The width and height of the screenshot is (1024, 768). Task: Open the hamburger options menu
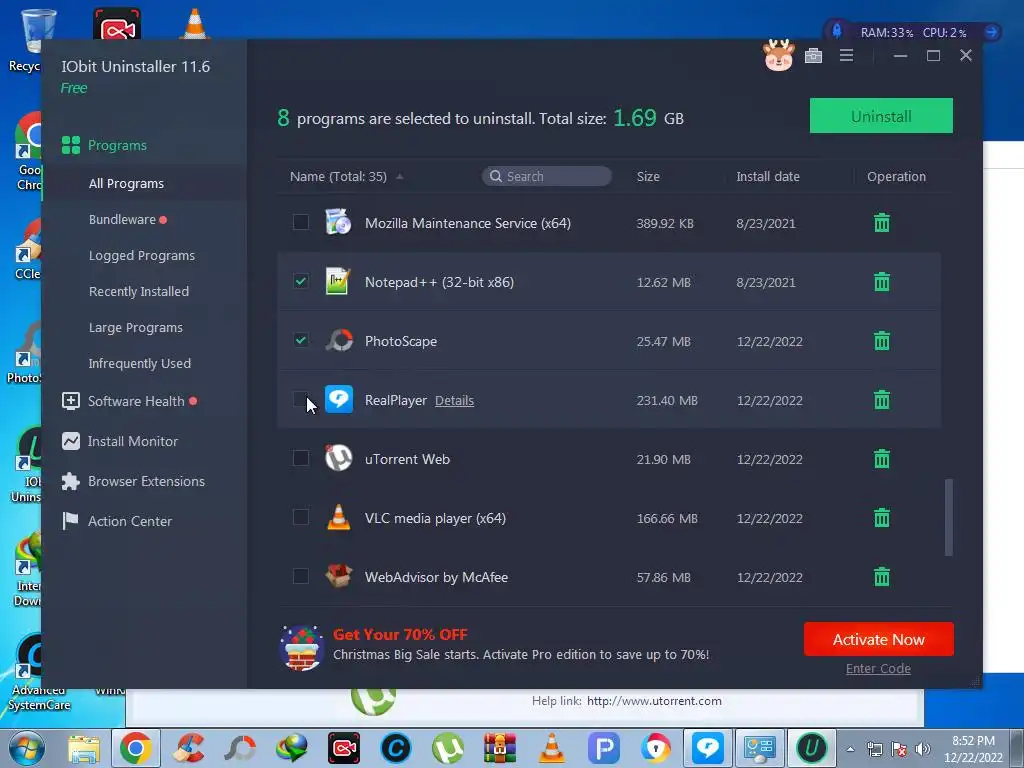[846, 56]
